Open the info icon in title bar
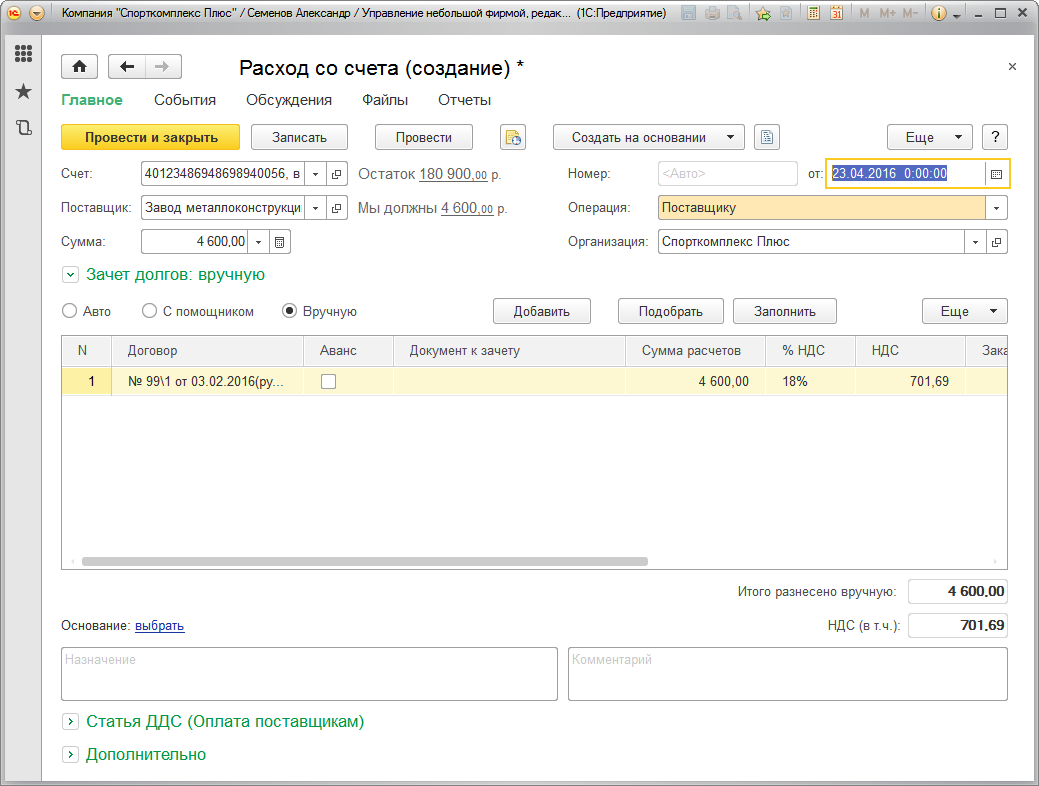Image resolution: width=1039 pixels, height=786 pixels. click(x=938, y=13)
